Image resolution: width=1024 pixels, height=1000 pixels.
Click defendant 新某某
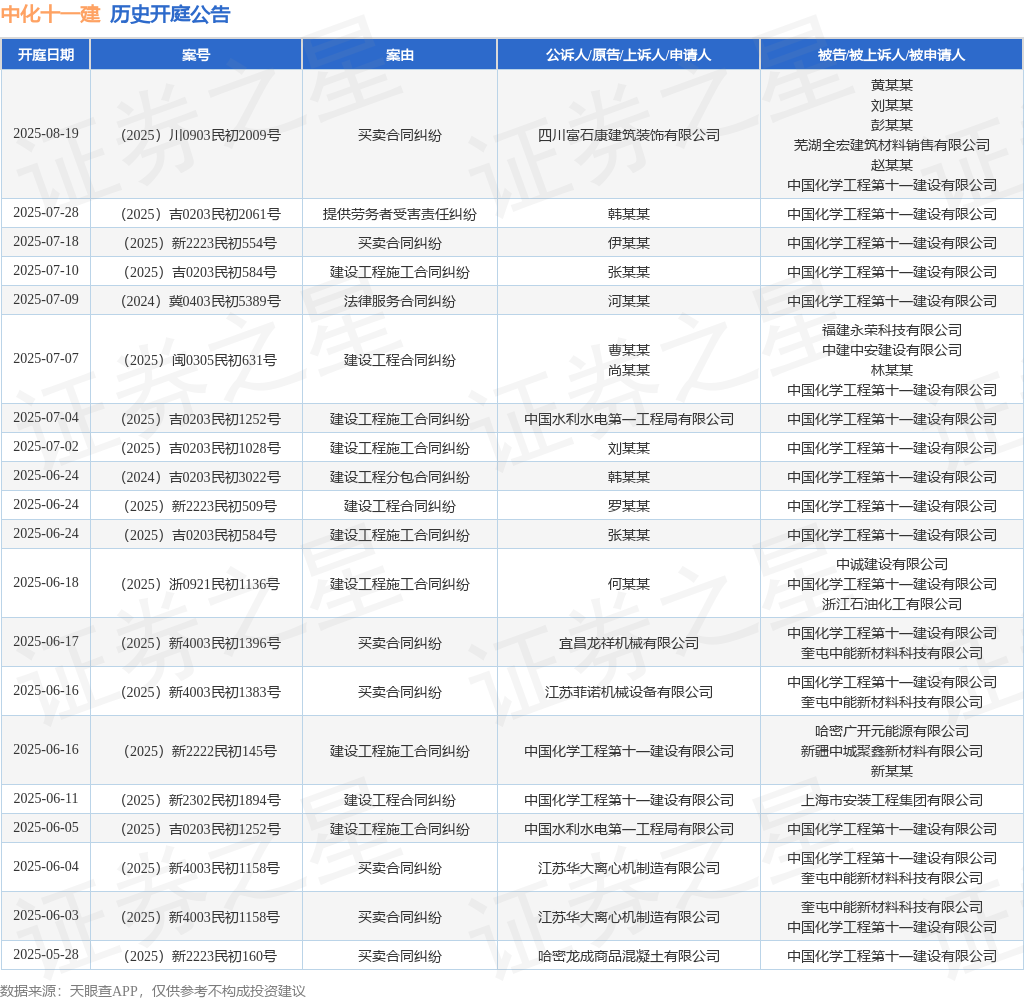(891, 771)
